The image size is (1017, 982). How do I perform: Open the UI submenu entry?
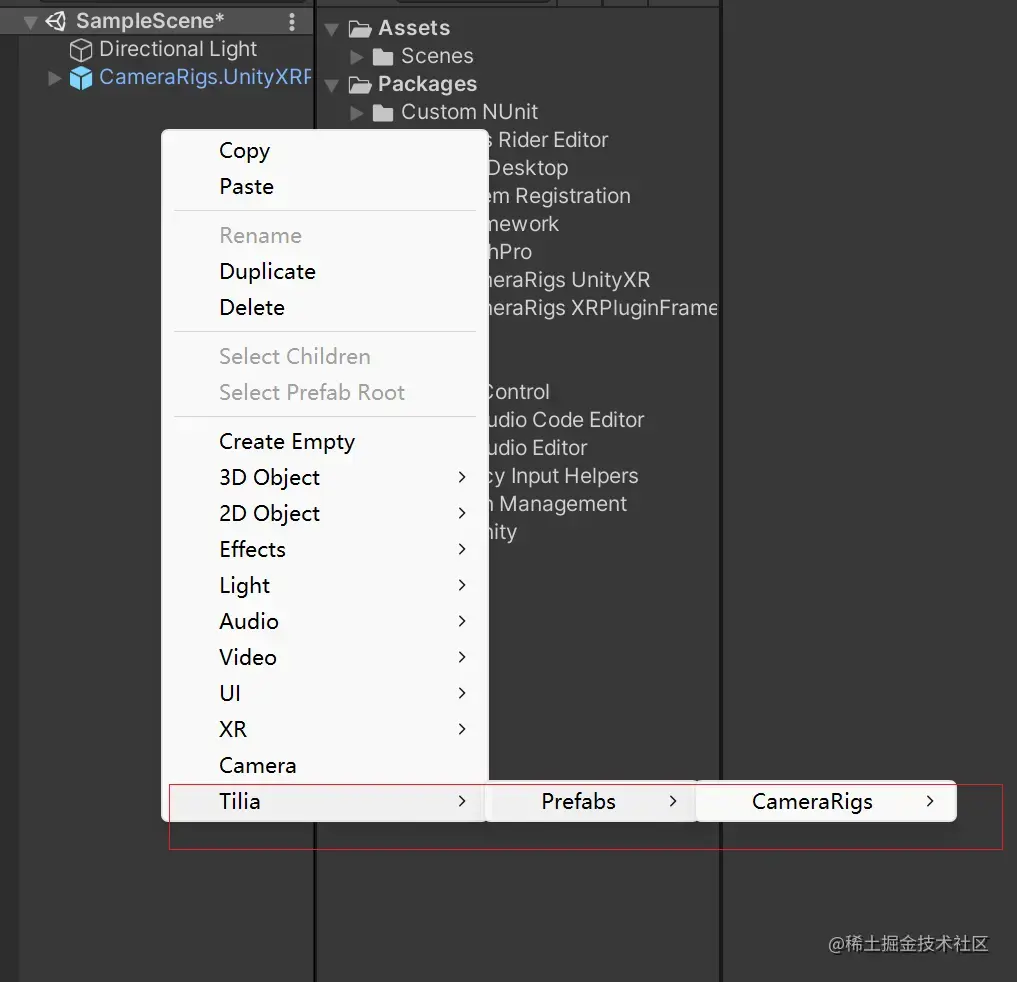324,693
